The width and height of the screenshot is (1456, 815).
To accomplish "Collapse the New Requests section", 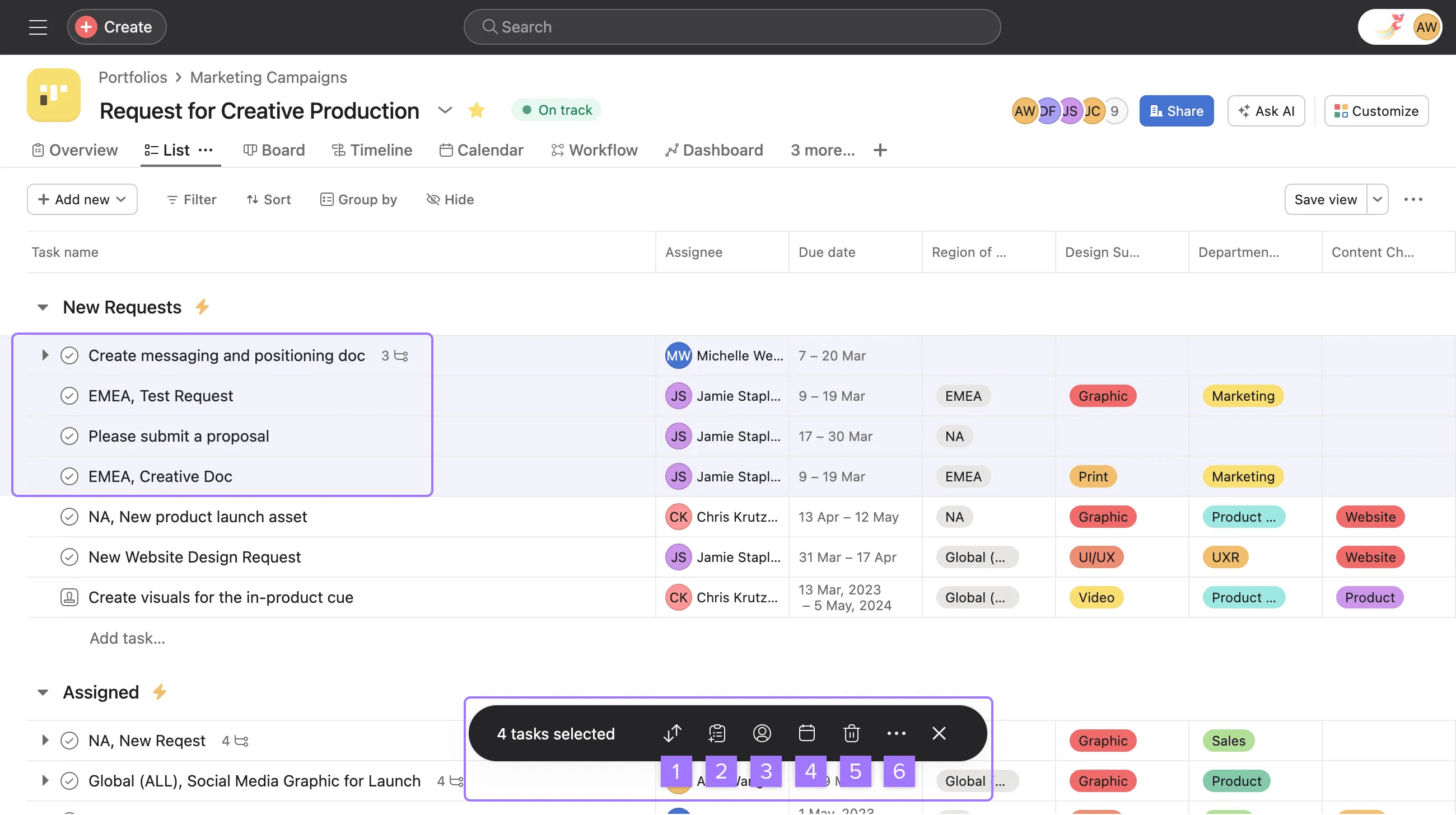I will [x=43, y=307].
